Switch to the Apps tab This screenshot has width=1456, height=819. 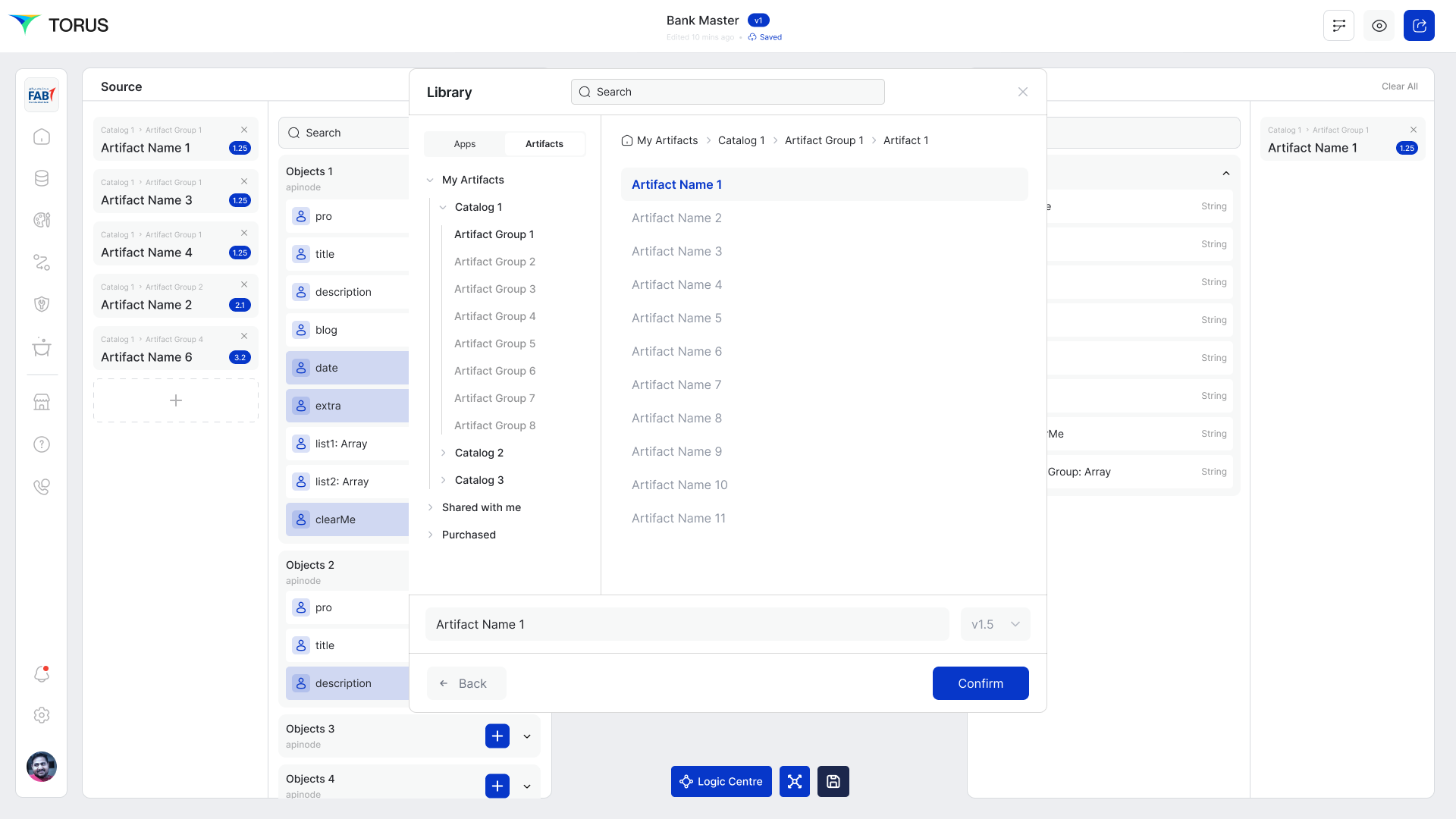[464, 144]
